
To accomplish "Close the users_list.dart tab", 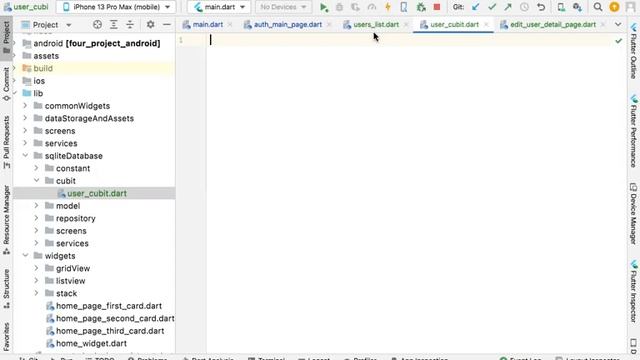I will point(406,24).
